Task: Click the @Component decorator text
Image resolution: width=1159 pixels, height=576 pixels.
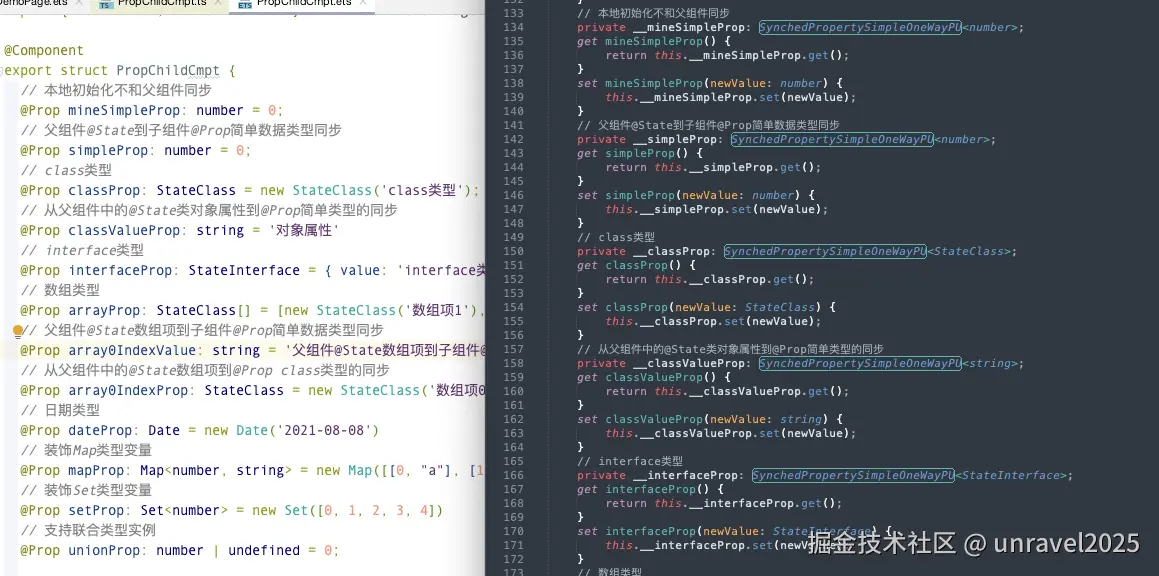Action: 44,50
